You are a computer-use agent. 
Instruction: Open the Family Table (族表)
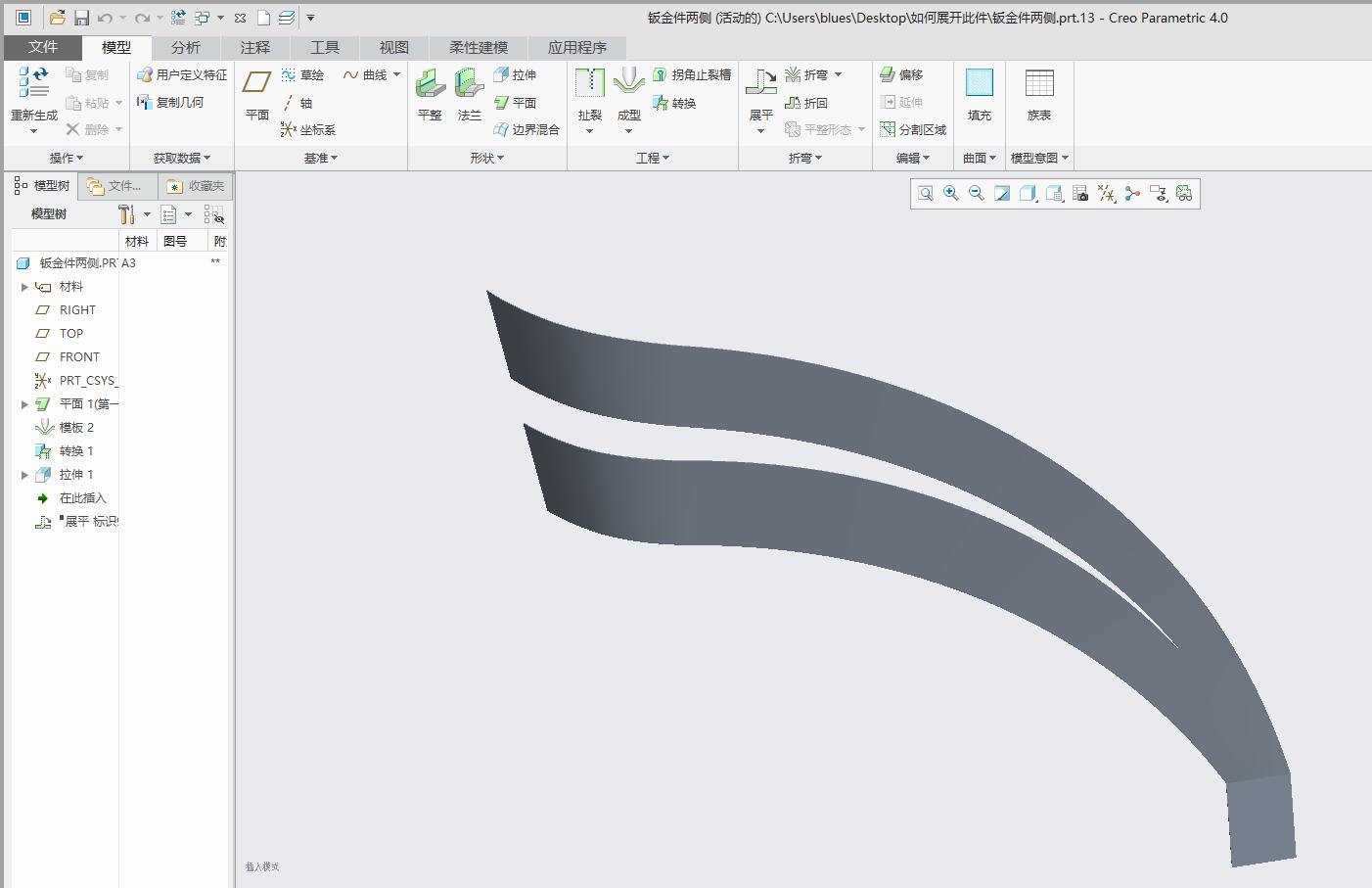click(x=1039, y=95)
